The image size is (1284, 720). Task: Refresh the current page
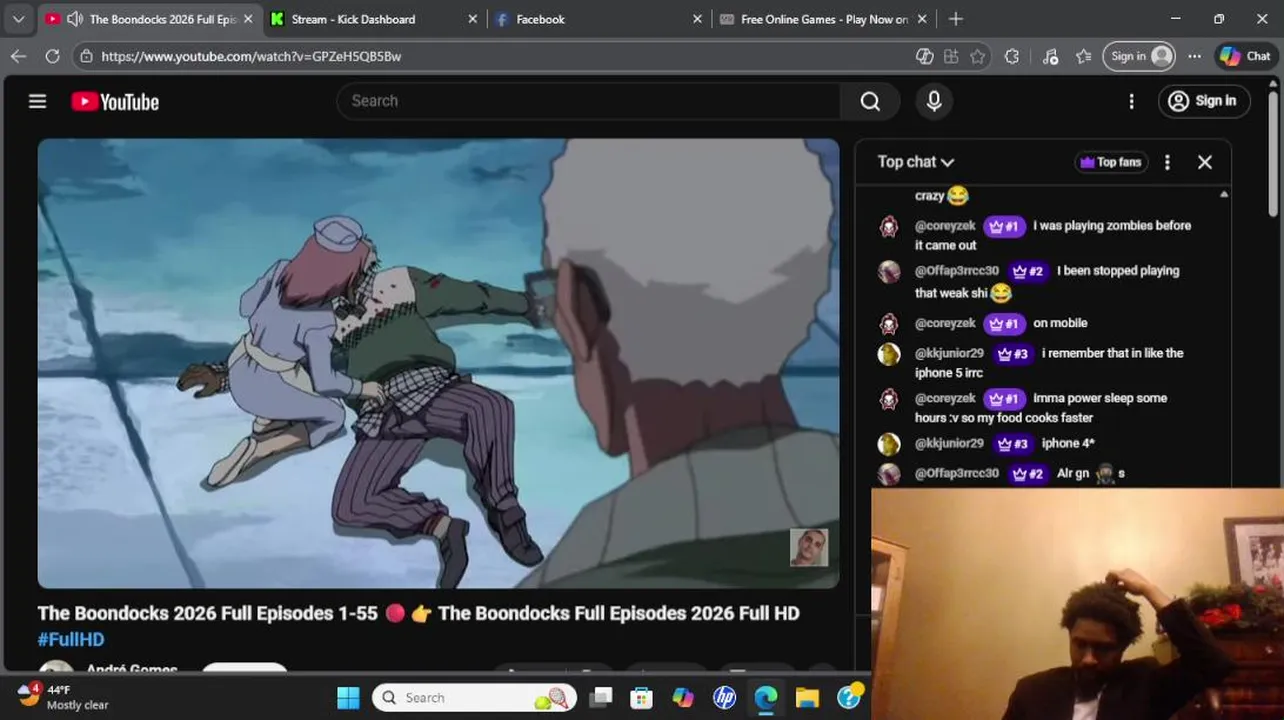[x=52, y=56]
